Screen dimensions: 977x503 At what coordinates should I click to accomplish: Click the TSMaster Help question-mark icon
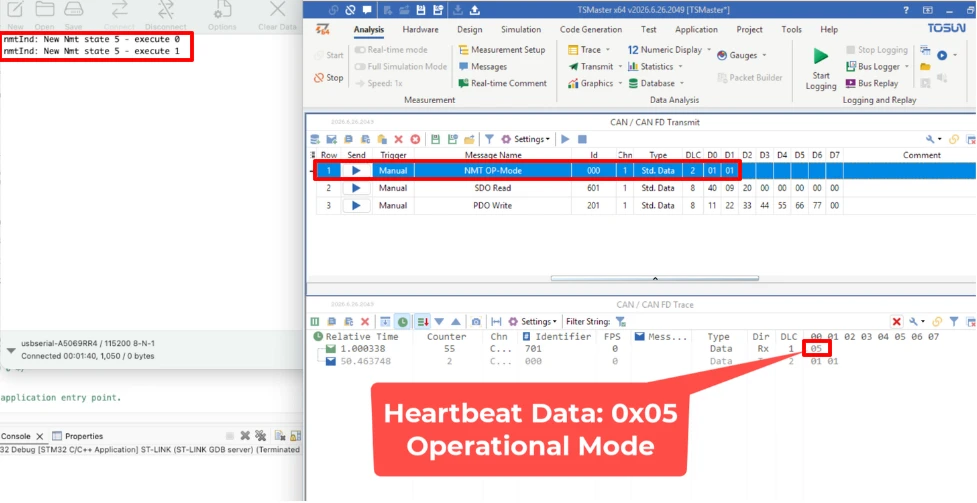[906, 10]
